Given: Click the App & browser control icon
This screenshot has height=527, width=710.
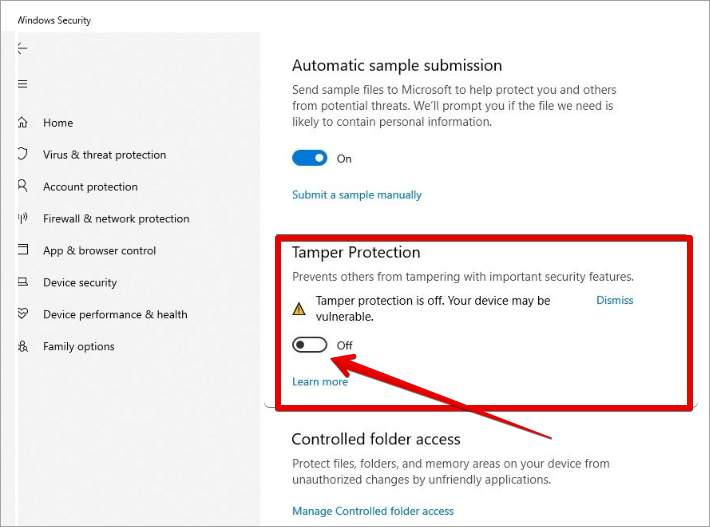Looking at the screenshot, I should coord(22,251).
